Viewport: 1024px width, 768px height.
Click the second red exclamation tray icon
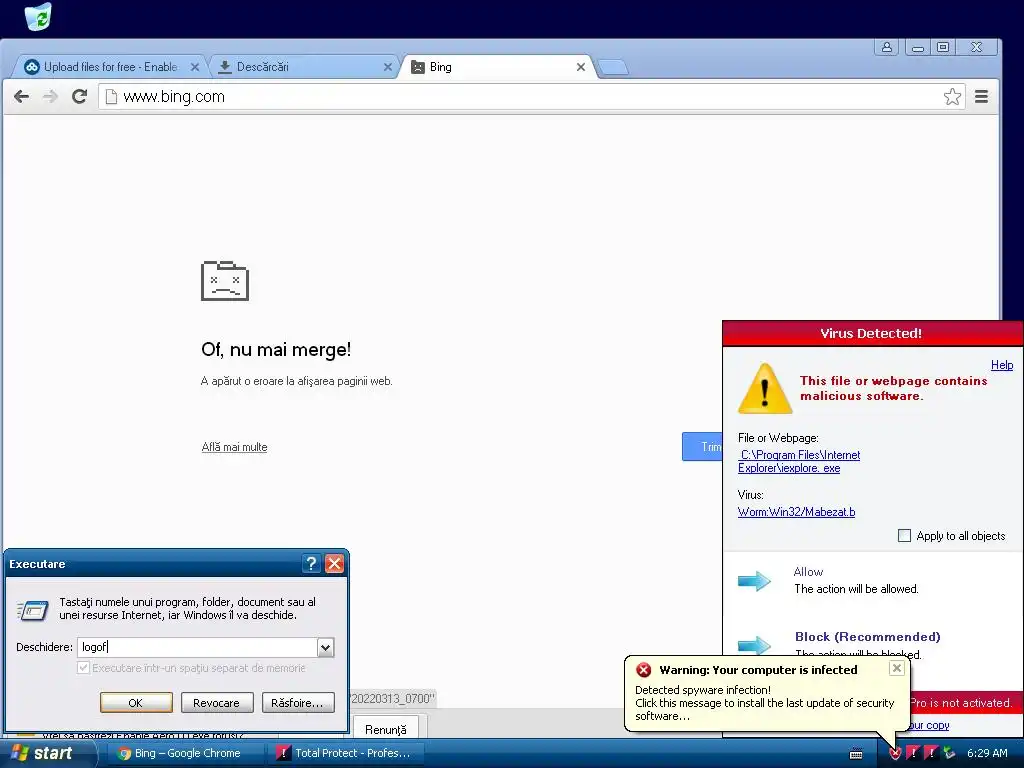[x=931, y=754]
